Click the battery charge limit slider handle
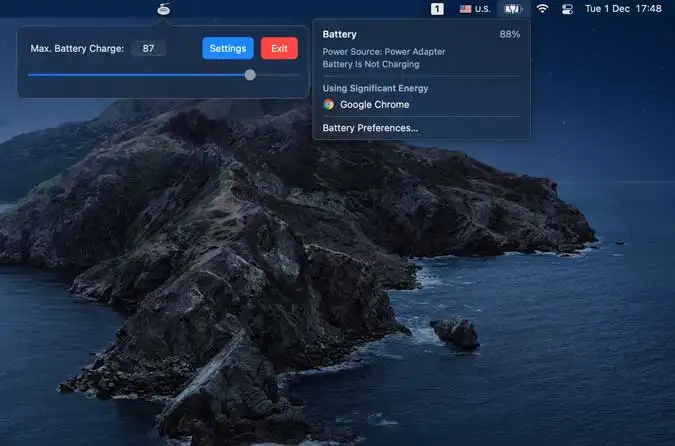Screen dimensions: 675x446 (x=250, y=75)
